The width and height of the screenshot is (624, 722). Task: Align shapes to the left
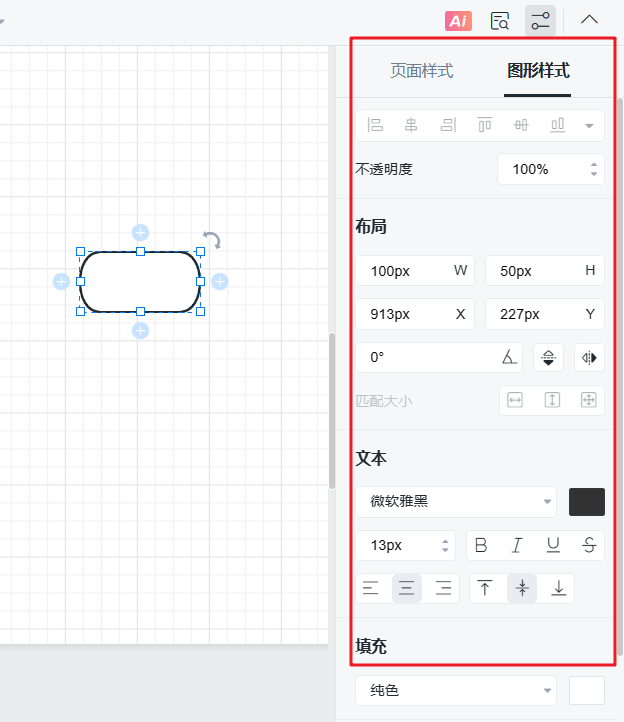pos(375,125)
